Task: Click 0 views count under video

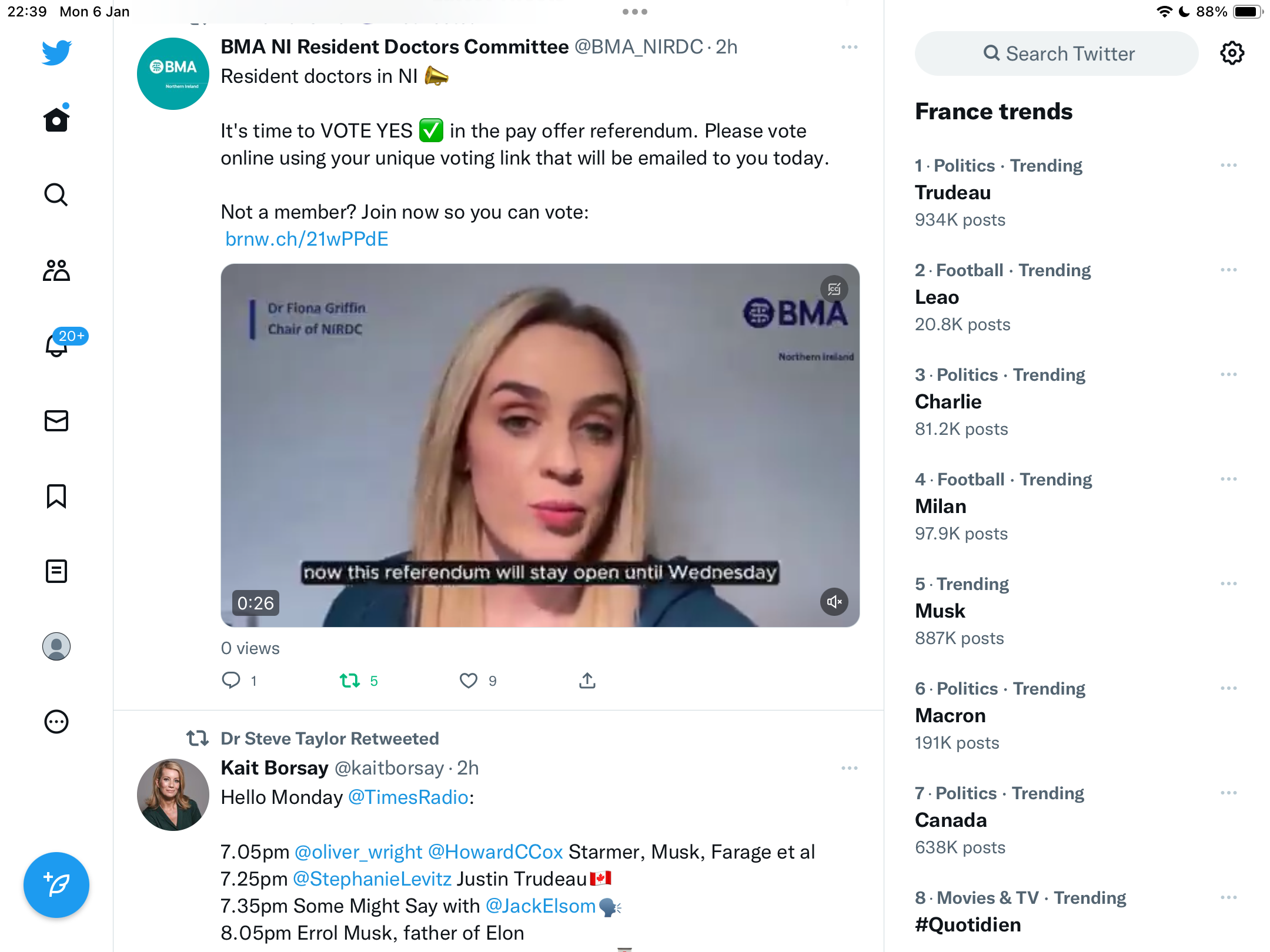Action: coord(250,648)
